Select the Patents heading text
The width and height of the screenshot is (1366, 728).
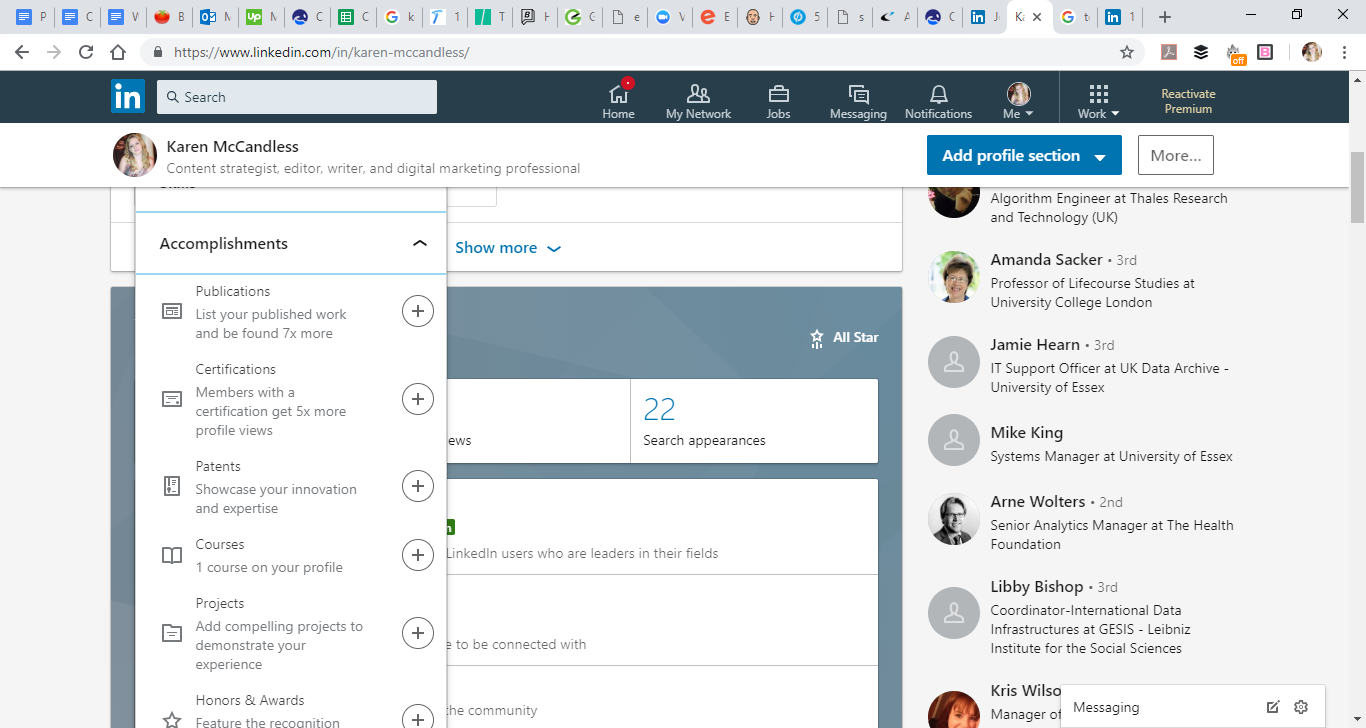tap(218, 466)
